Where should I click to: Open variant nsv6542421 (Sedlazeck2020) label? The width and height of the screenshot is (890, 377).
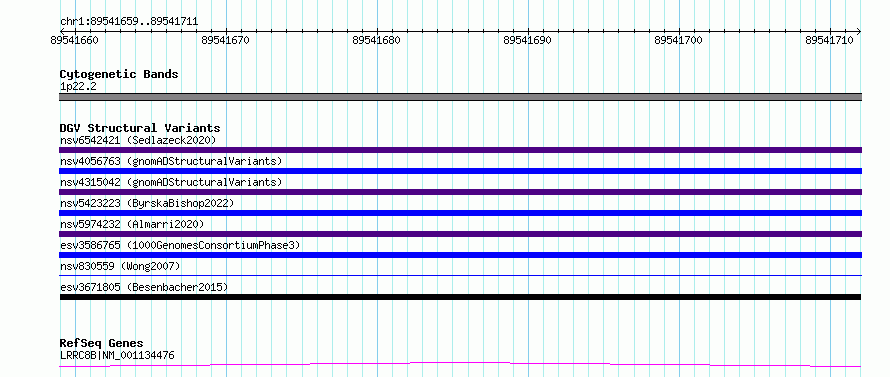[138, 140]
